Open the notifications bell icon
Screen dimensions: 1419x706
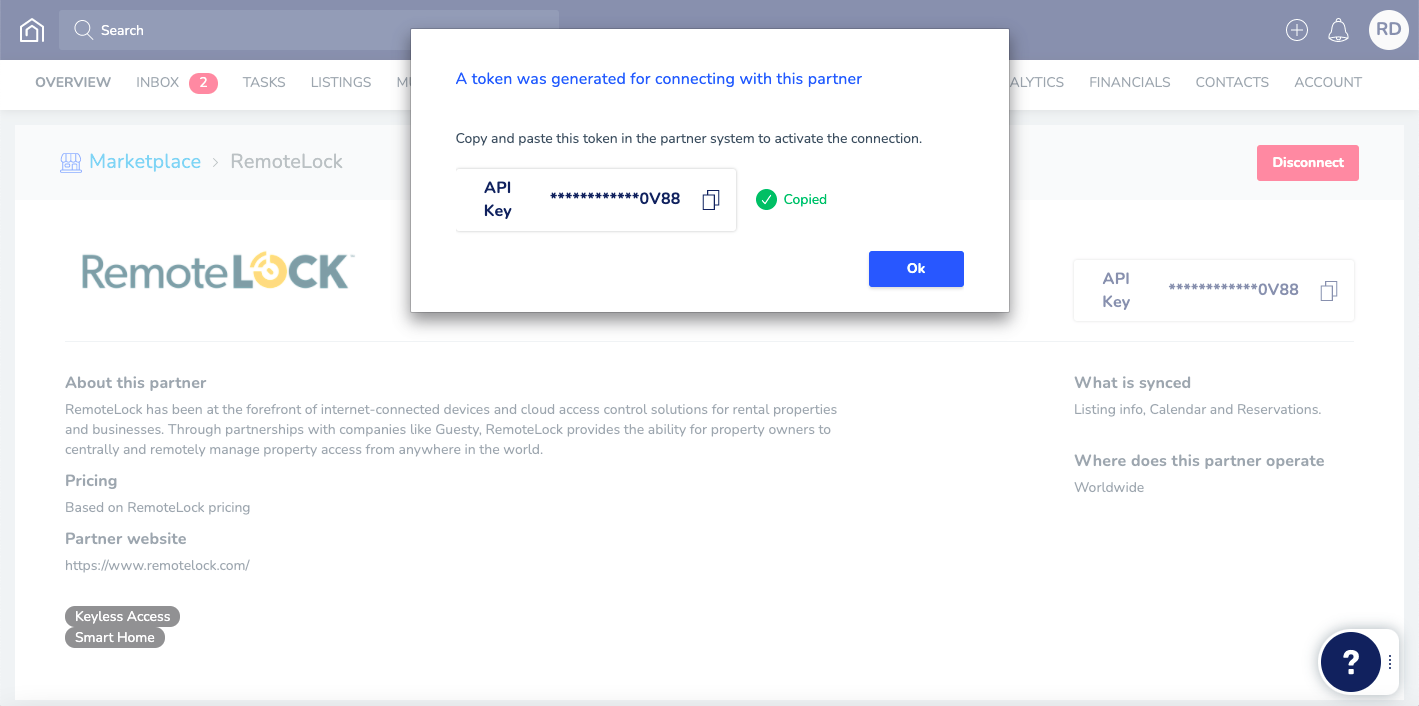click(1338, 30)
